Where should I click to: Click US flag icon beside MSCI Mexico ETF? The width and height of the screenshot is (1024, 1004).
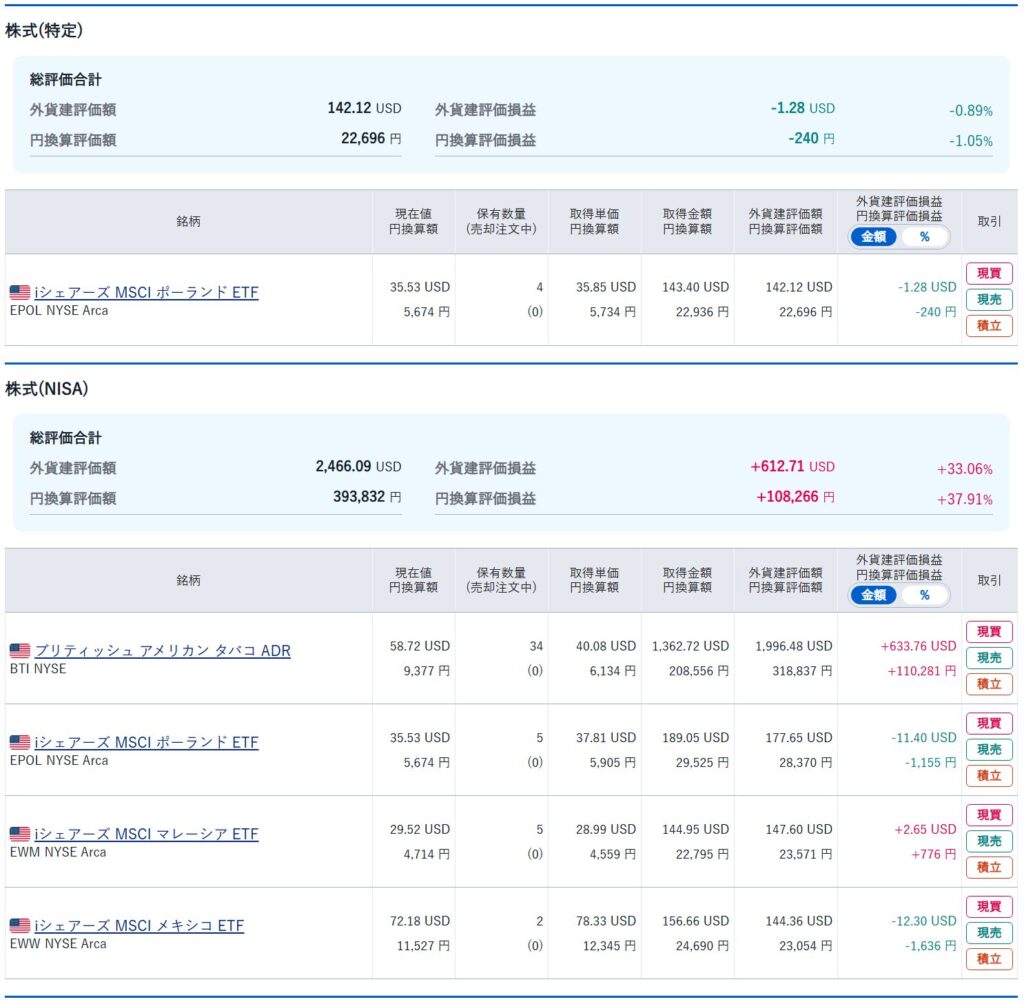pyautogui.click(x=19, y=926)
